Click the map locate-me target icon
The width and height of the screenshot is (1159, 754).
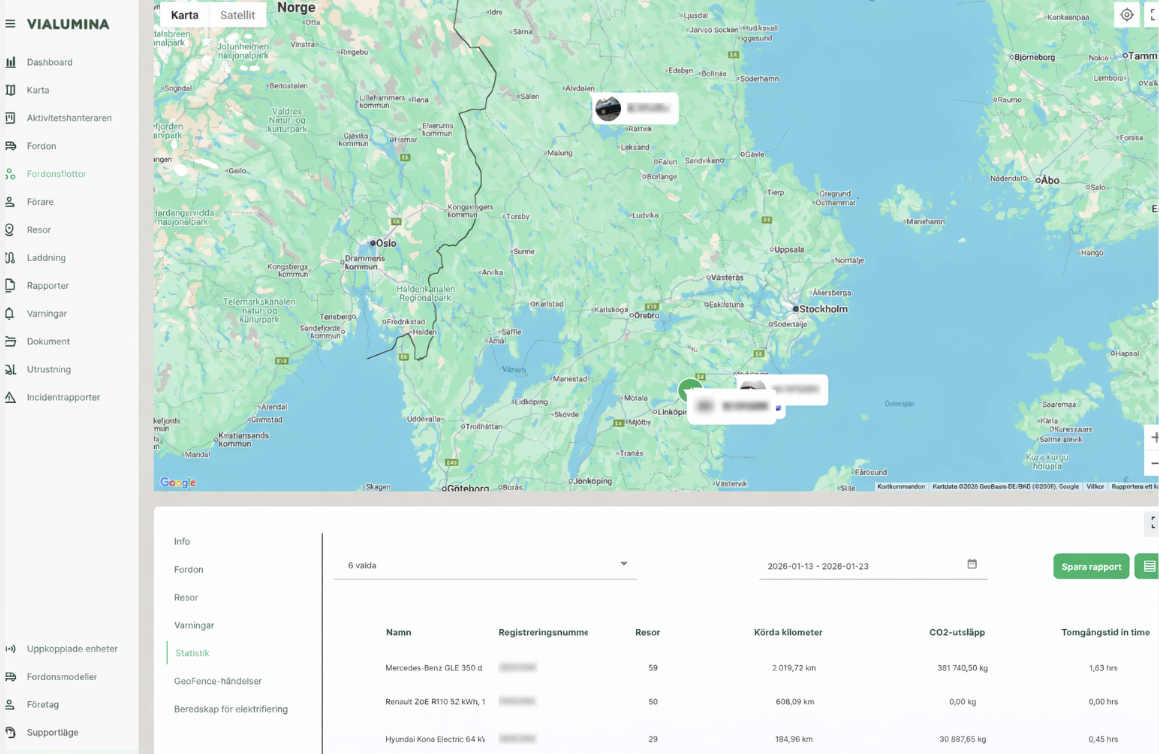[x=1127, y=15]
